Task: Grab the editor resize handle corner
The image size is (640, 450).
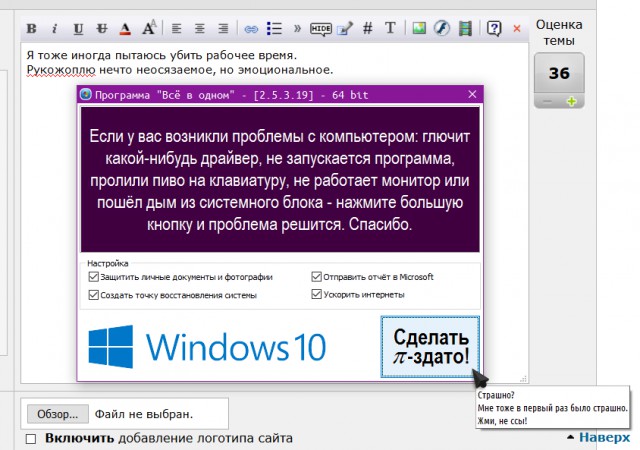Action: click(523, 379)
